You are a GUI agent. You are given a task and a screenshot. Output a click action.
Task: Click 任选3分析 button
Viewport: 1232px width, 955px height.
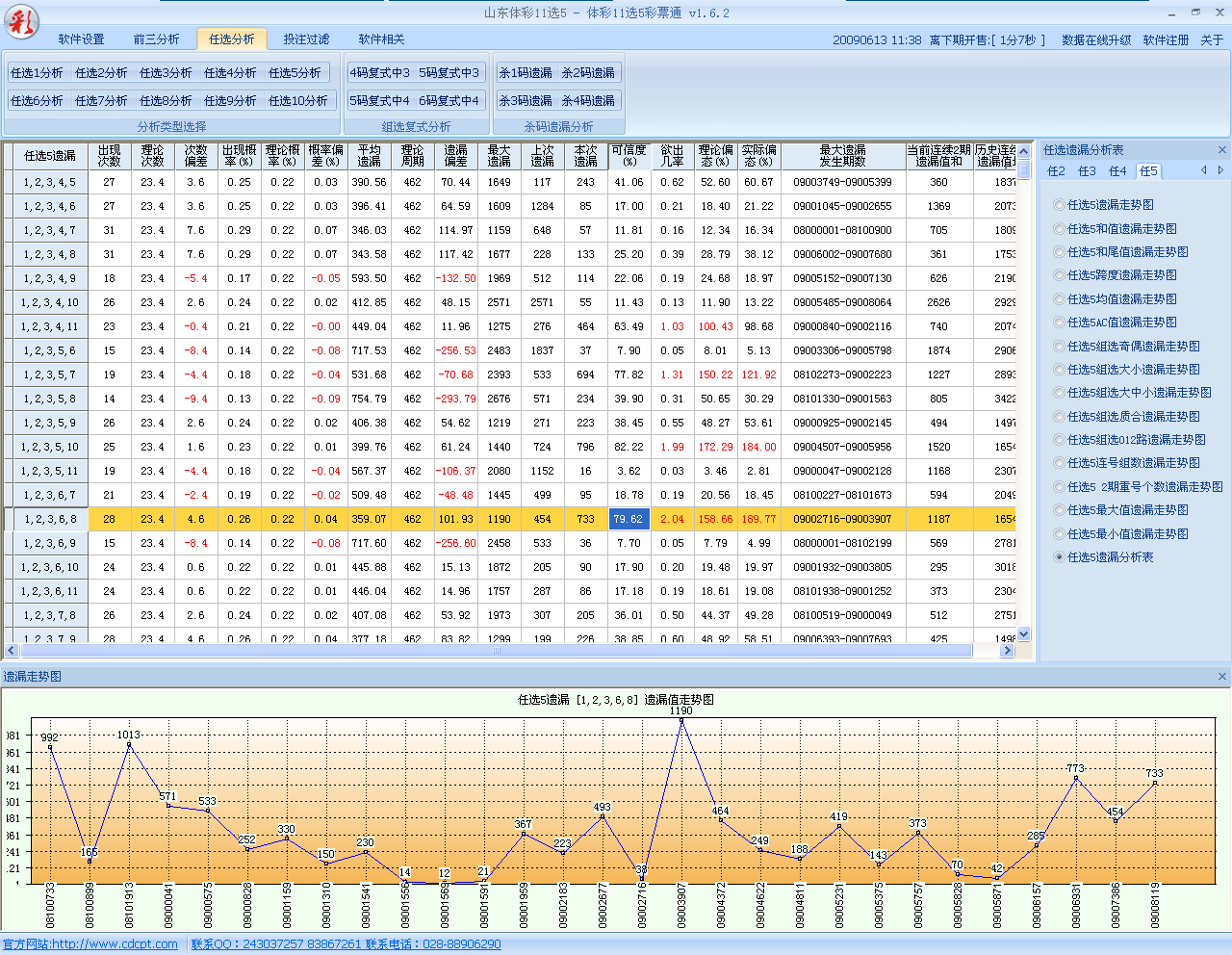pyautogui.click(x=166, y=73)
